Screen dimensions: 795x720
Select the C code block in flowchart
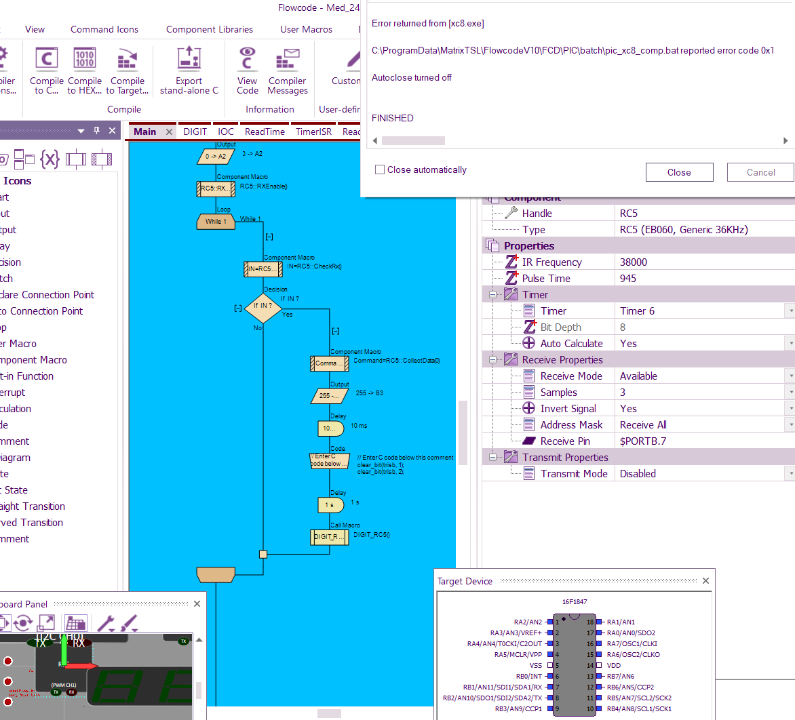pos(330,460)
